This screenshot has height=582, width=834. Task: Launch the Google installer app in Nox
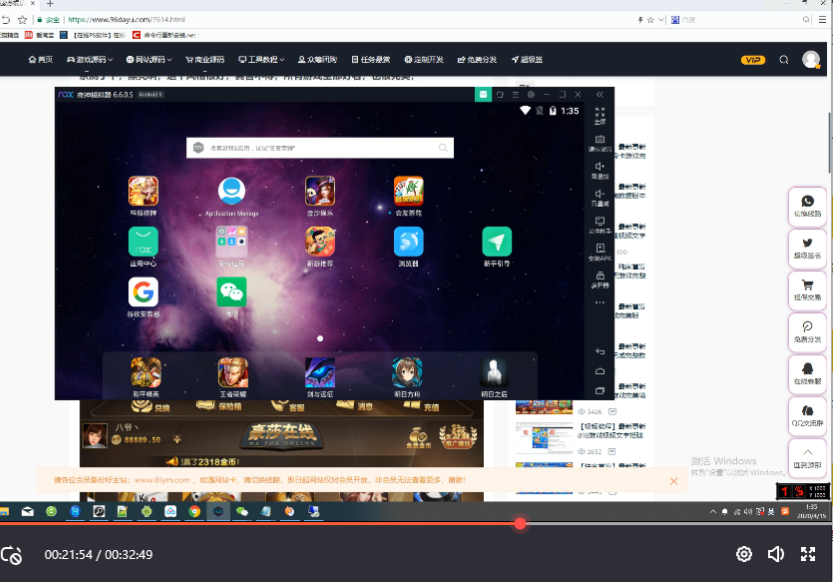(x=143, y=292)
